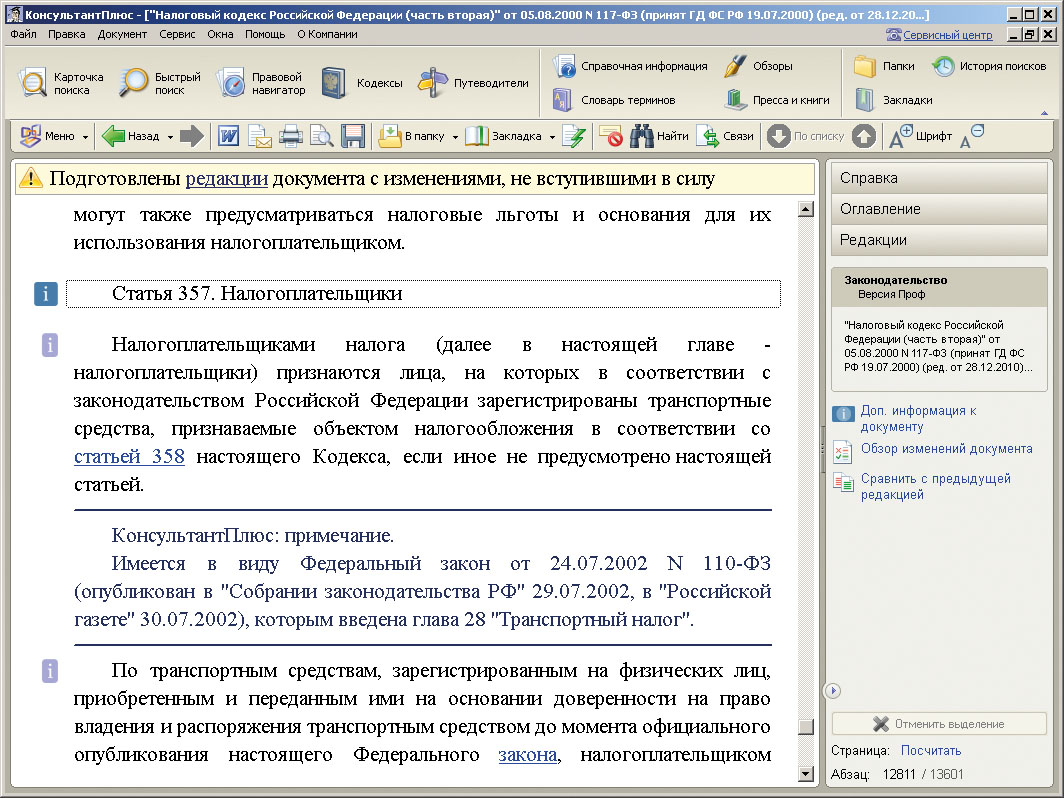Click scrollbar up arrow in document
The height and width of the screenshot is (798, 1064).
click(805, 209)
